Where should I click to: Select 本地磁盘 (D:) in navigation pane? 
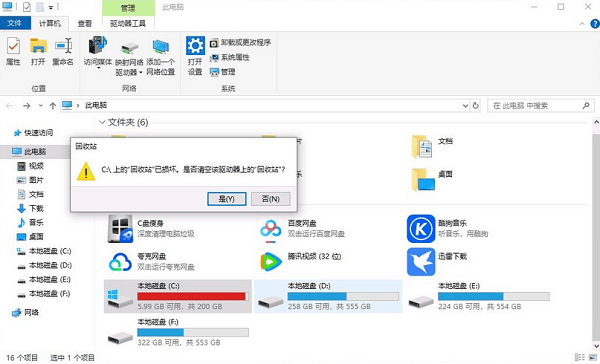pyautogui.click(x=50, y=265)
